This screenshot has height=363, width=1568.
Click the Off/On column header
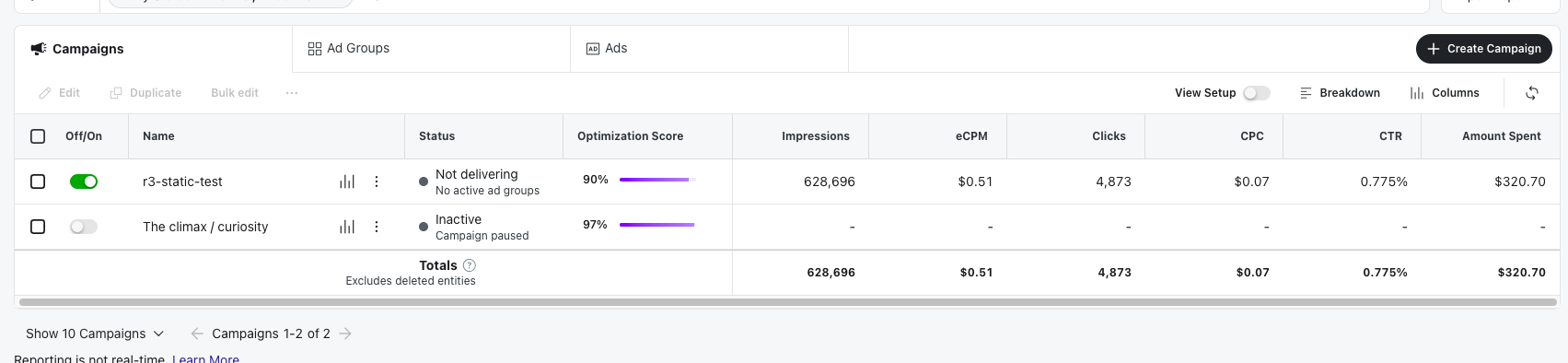[84, 136]
